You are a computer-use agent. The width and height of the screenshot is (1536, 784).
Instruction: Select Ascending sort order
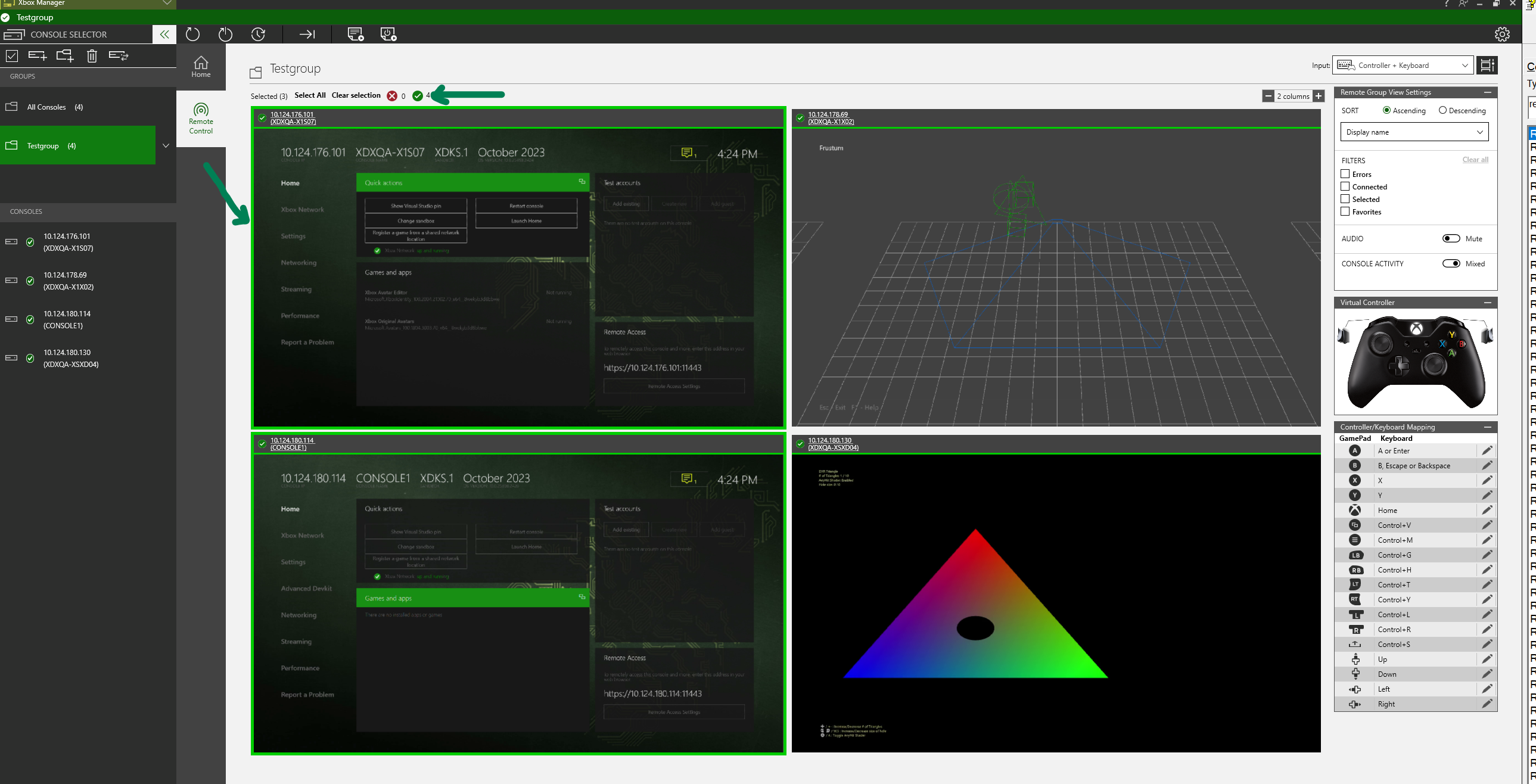click(1387, 110)
